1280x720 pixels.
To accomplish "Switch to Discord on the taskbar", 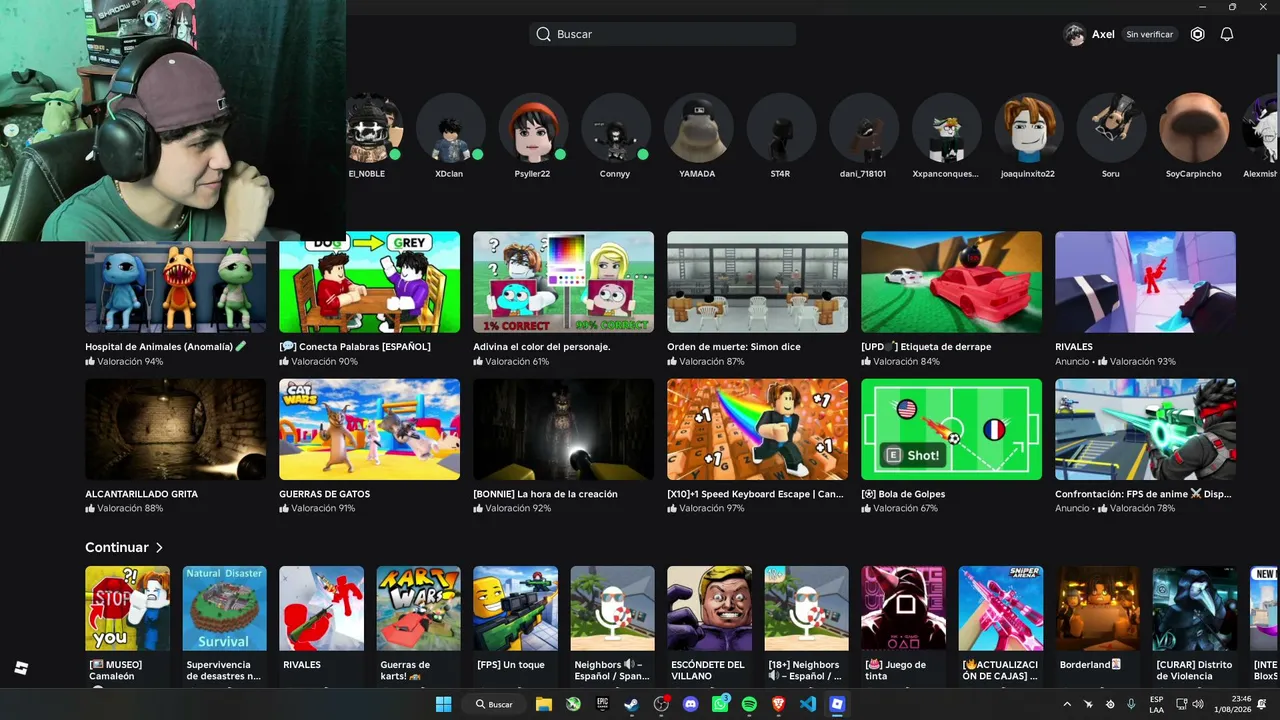I will (690, 704).
